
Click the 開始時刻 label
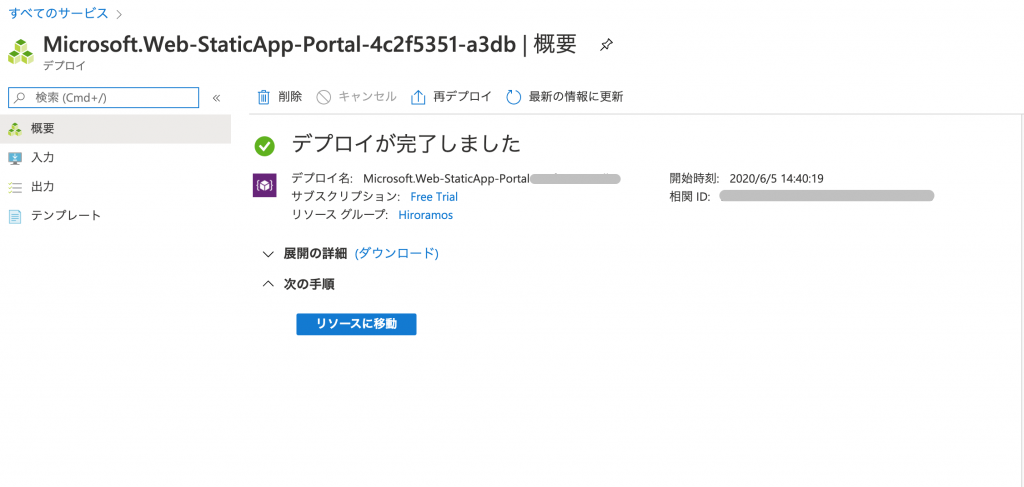tap(694, 178)
